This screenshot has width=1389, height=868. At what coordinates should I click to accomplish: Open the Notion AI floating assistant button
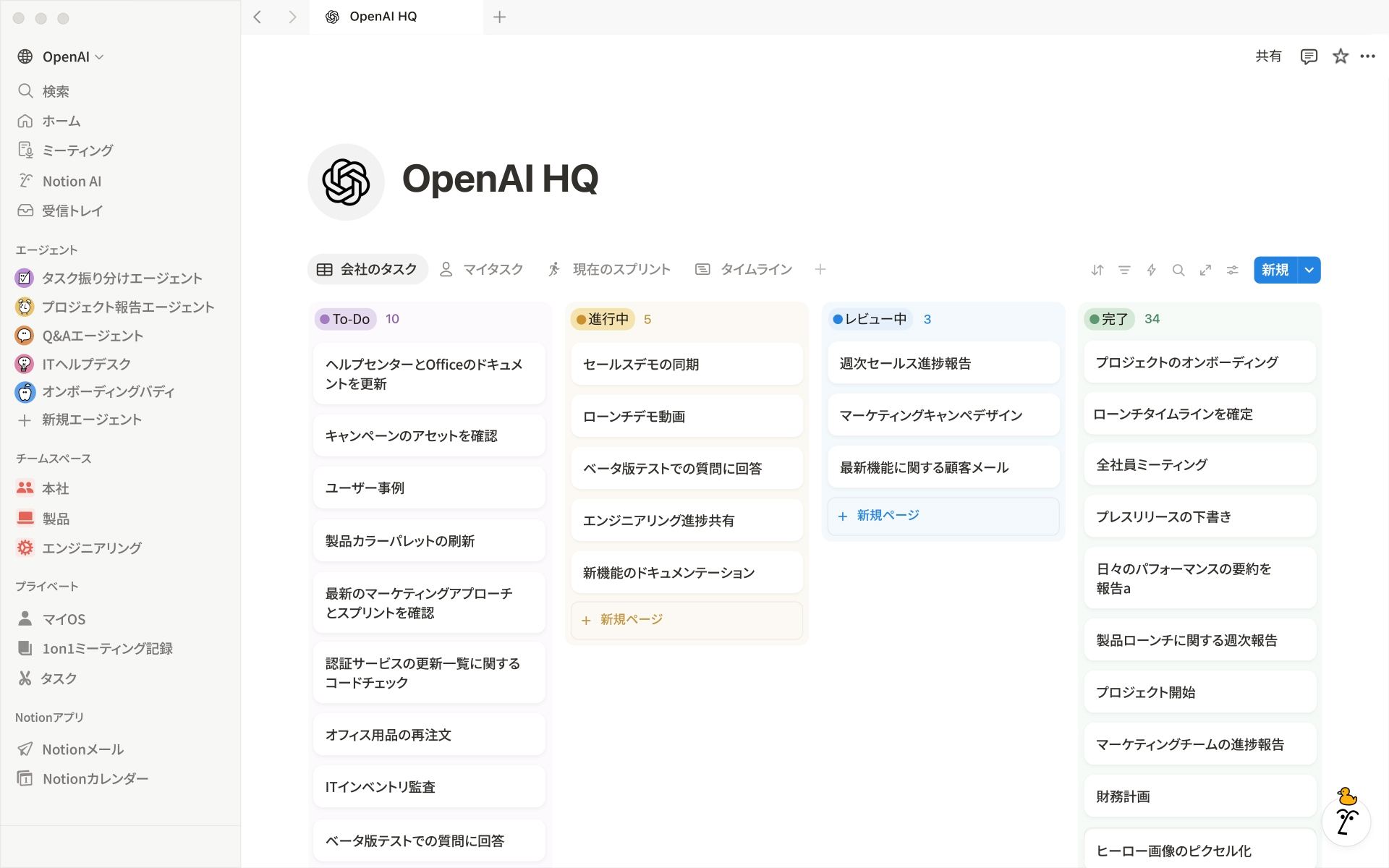1346,821
